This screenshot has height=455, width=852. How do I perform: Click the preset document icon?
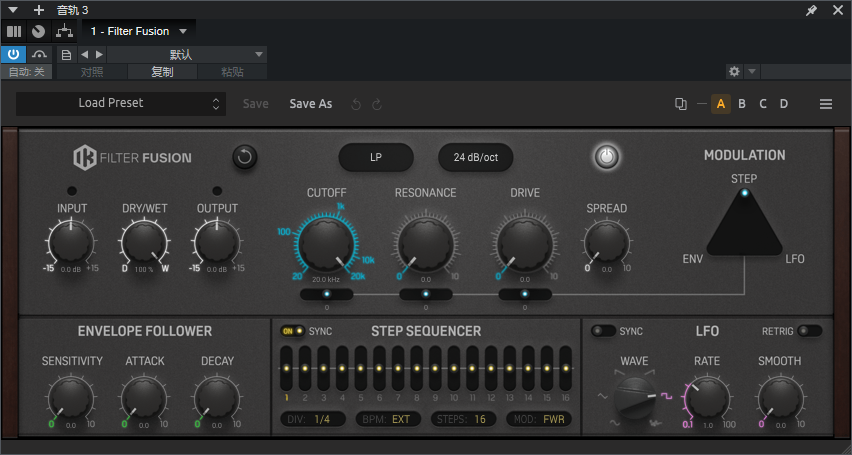tap(66, 54)
